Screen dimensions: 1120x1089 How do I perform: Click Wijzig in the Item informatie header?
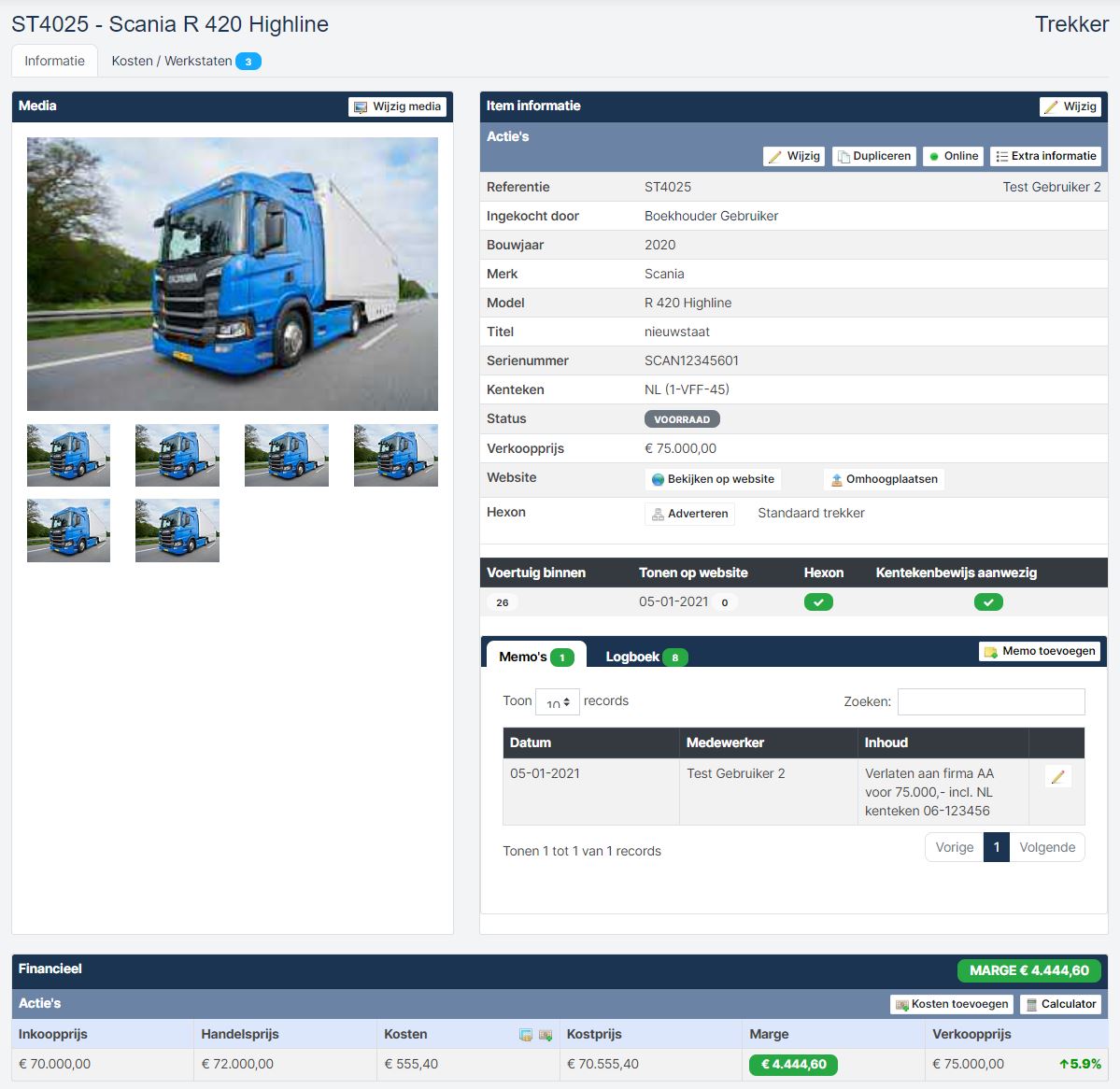(1070, 106)
